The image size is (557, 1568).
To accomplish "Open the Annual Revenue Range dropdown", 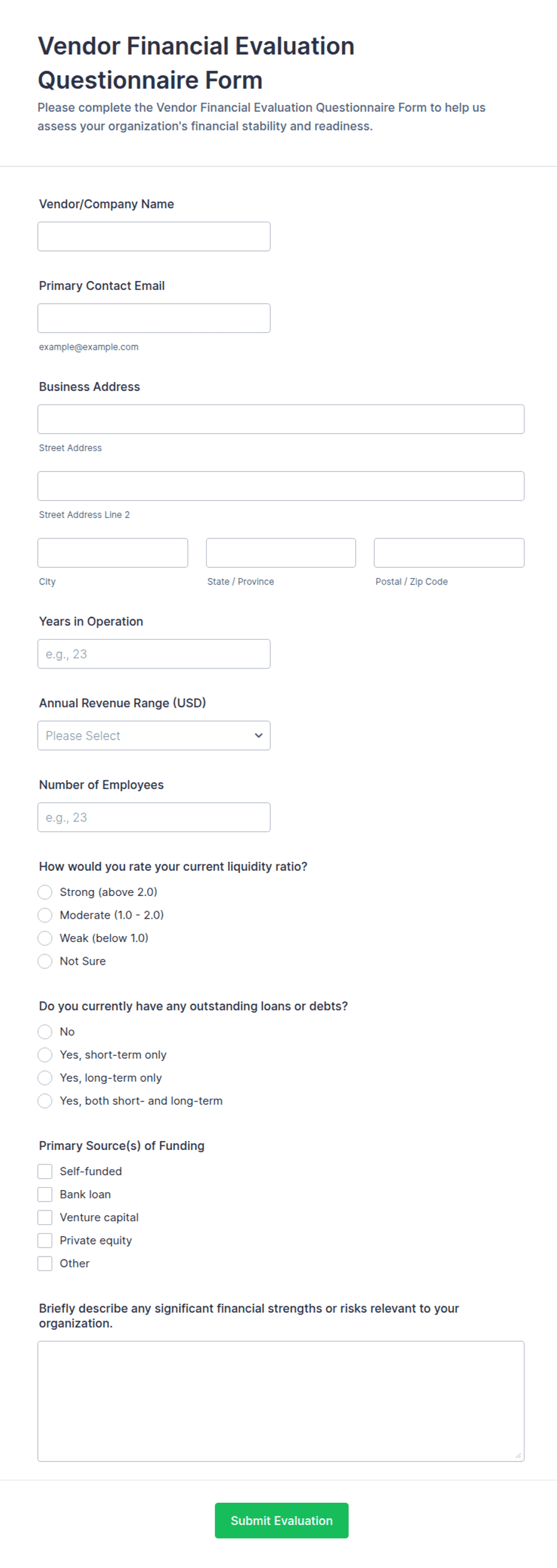I will [x=154, y=735].
